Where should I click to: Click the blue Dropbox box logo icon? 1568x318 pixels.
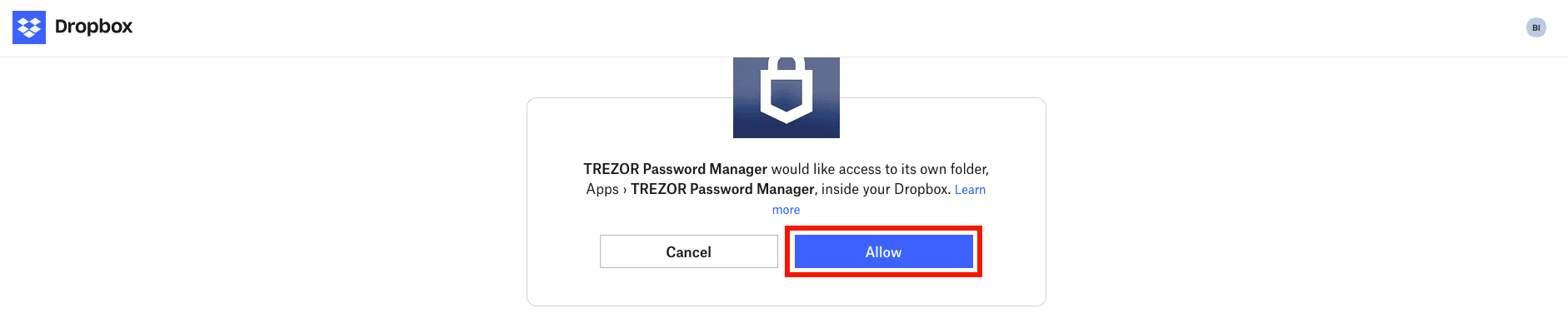coord(29,27)
